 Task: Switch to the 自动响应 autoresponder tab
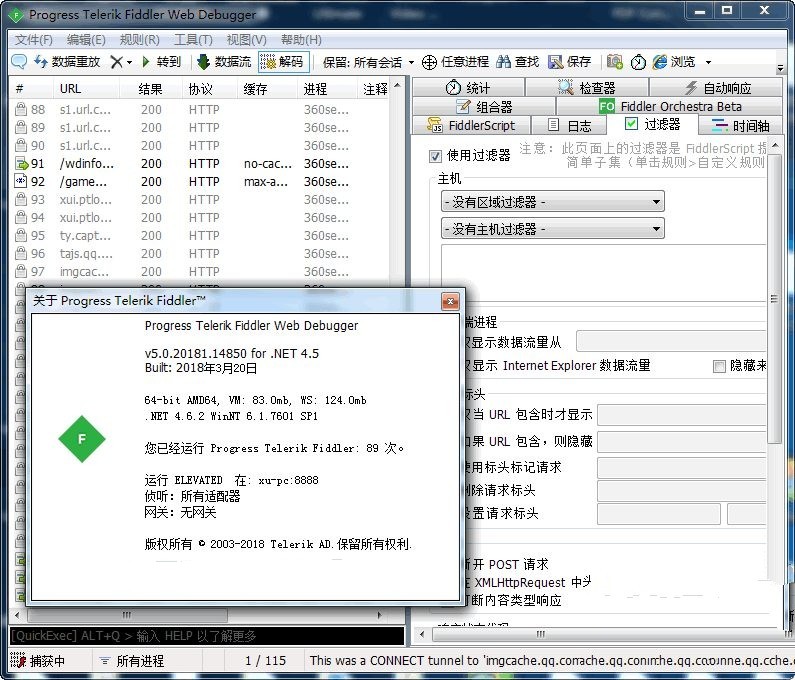(716, 88)
